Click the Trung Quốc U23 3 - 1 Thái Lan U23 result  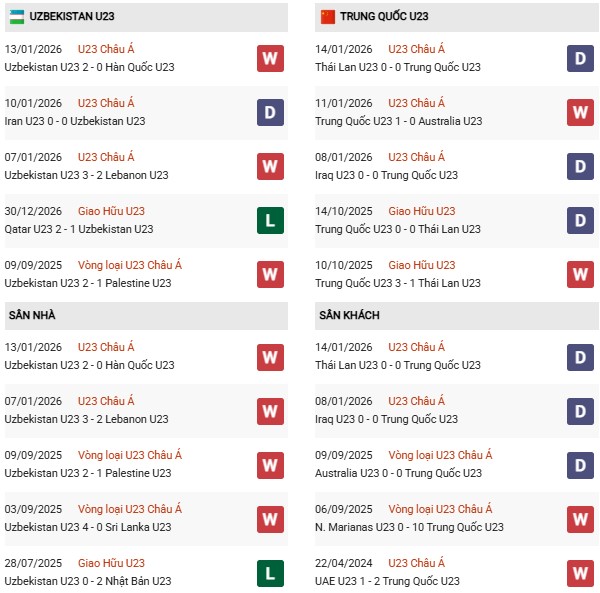coord(397,283)
